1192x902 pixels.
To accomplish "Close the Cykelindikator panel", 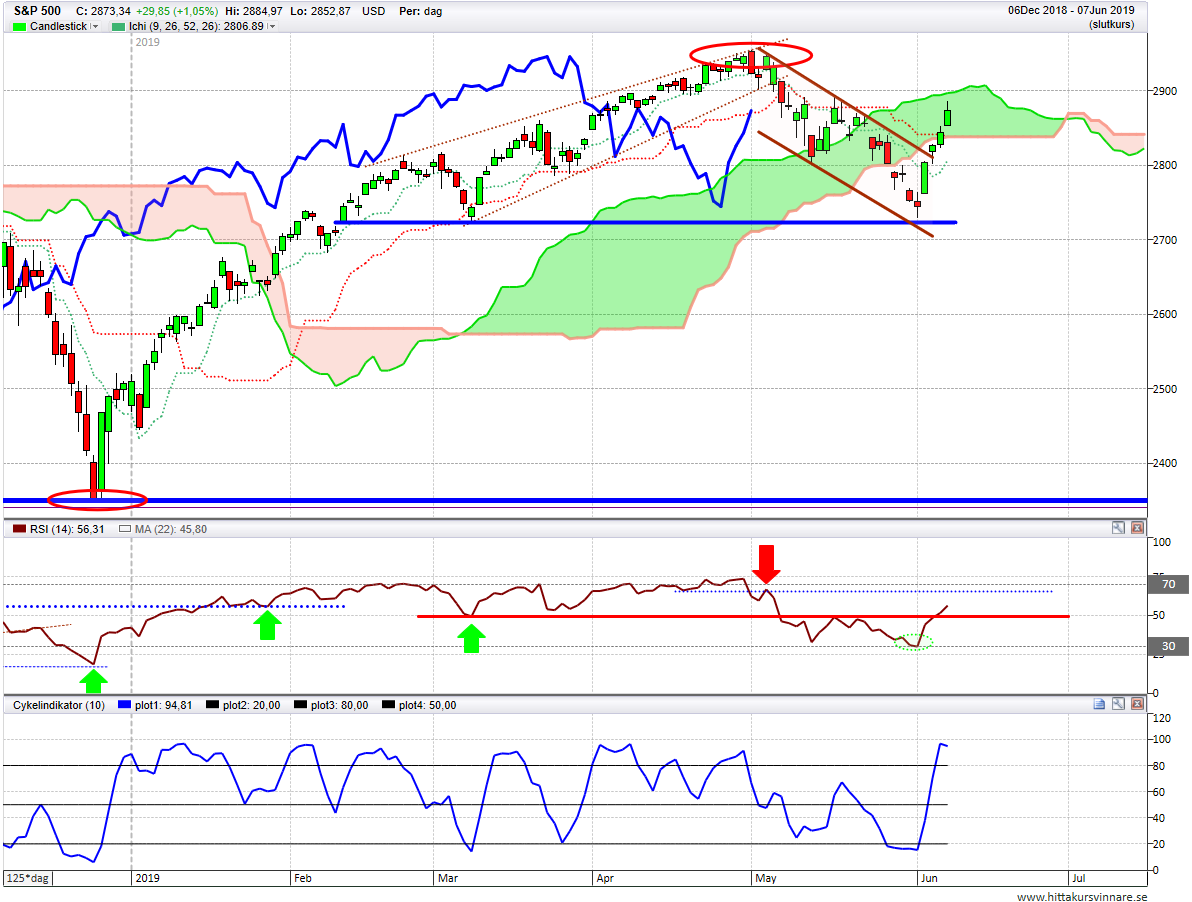I will [1137, 704].
